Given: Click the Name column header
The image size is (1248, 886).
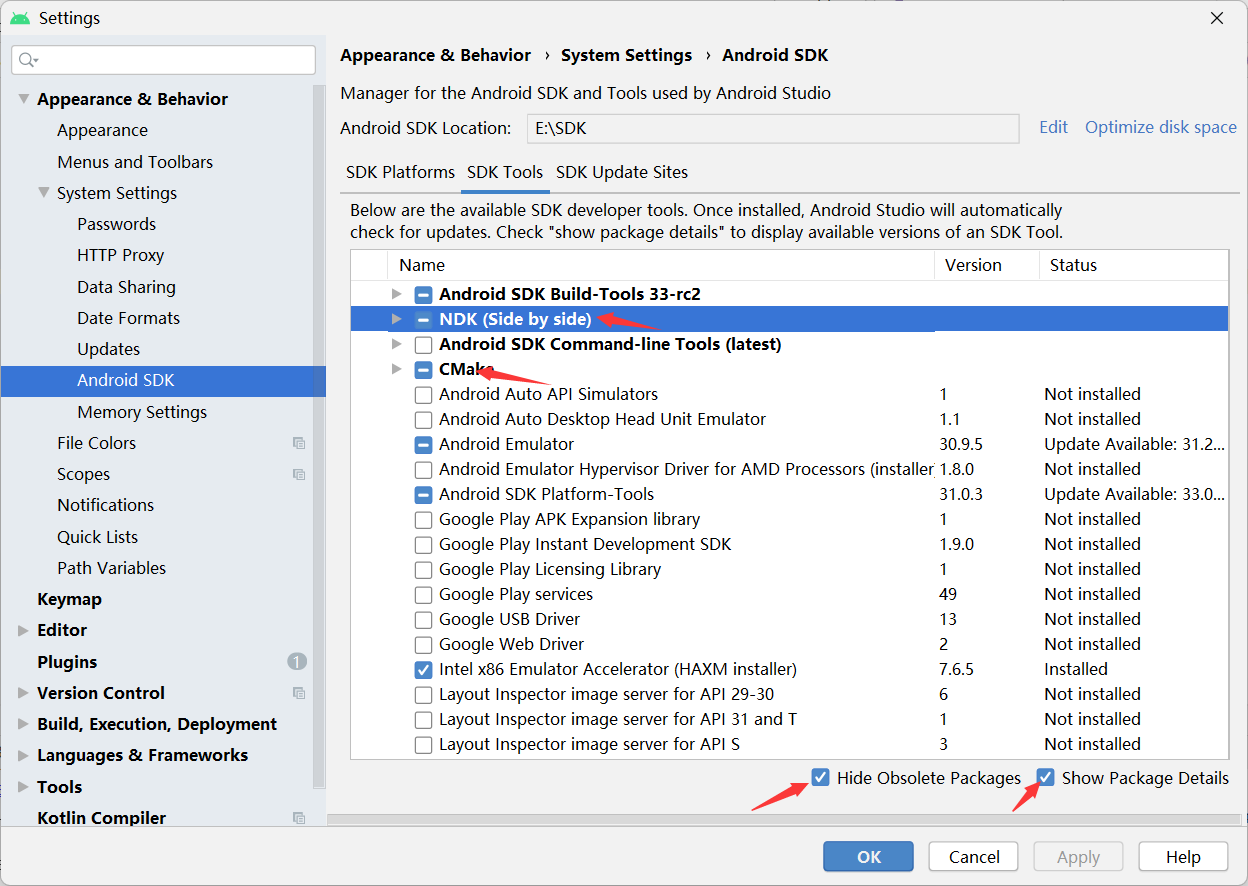Looking at the screenshot, I should pos(661,265).
